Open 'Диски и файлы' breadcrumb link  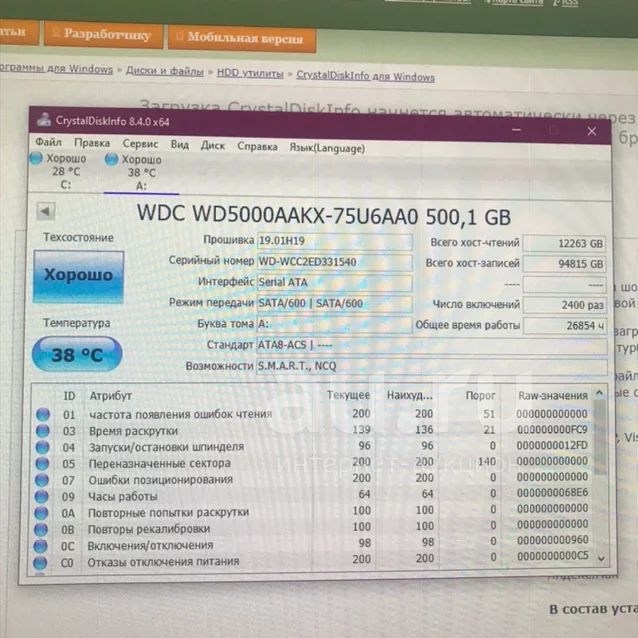[164, 71]
